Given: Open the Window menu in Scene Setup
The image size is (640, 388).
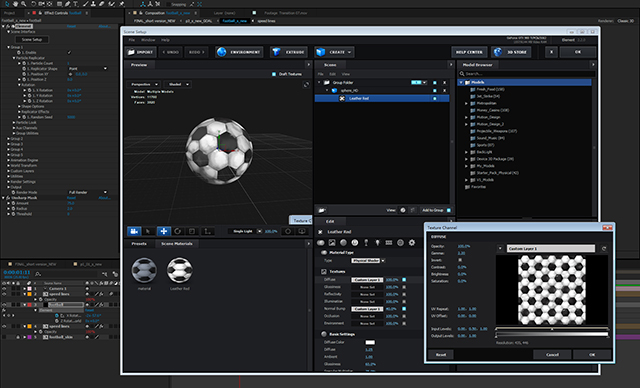Looking at the screenshot, I should [x=148, y=40].
